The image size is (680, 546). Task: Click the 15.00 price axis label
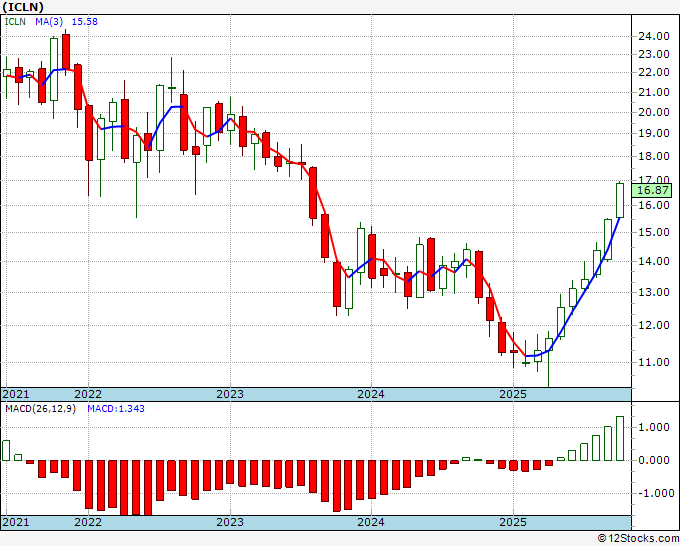pos(654,232)
